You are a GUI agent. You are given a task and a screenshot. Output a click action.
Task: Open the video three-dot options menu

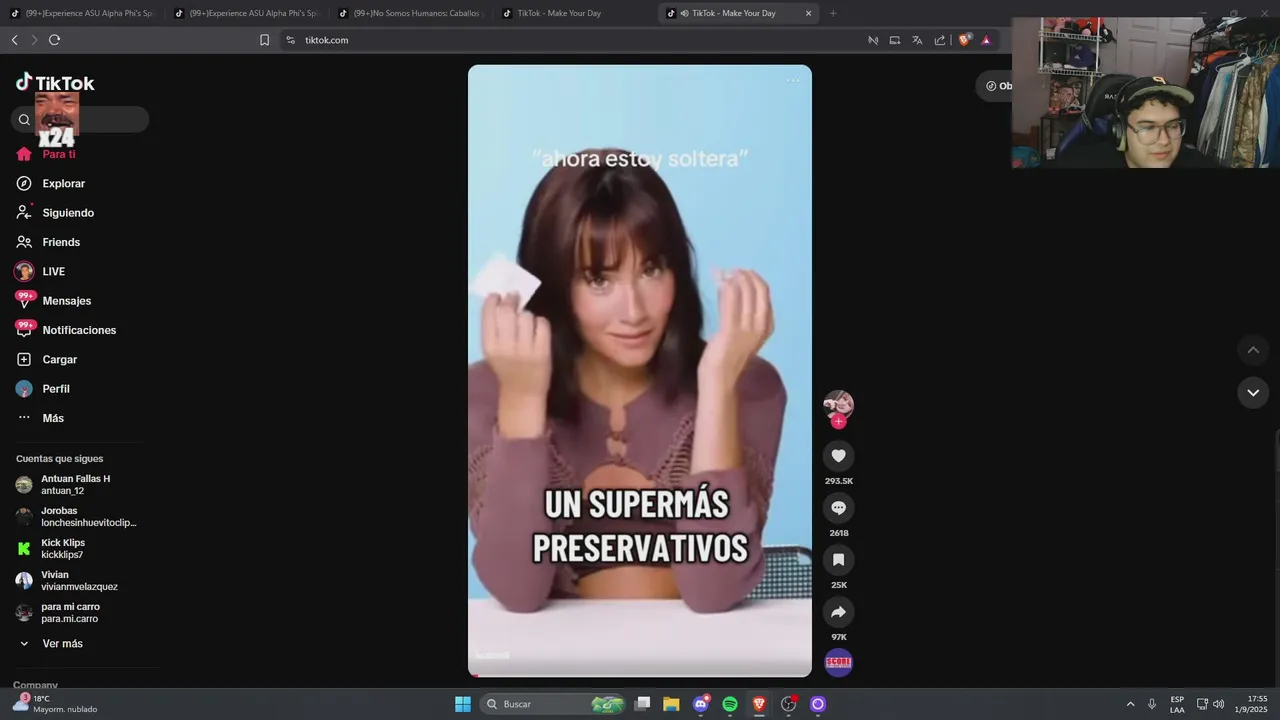(793, 80)
